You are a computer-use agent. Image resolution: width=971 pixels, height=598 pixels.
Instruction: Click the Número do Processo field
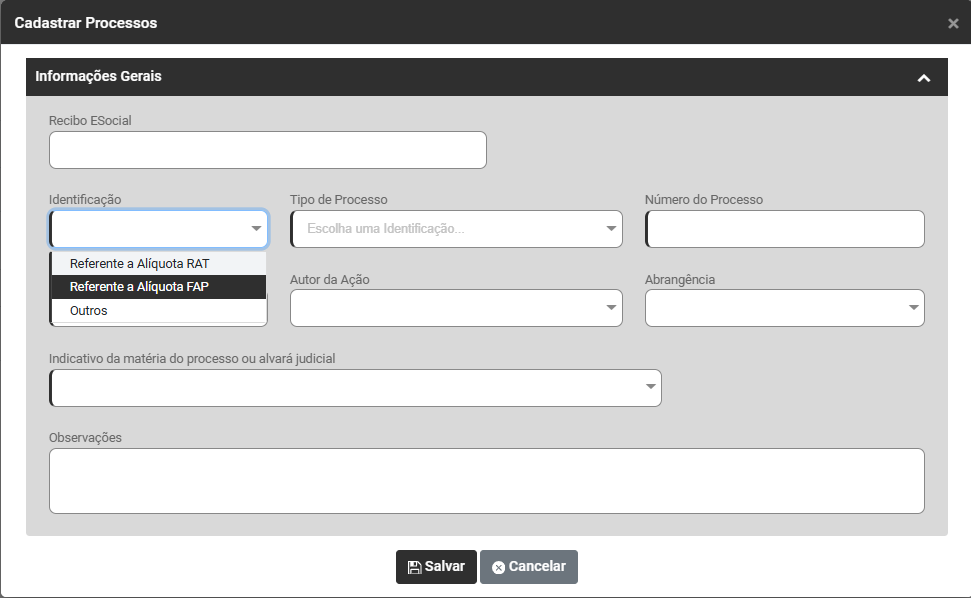(x=785, y=229)
